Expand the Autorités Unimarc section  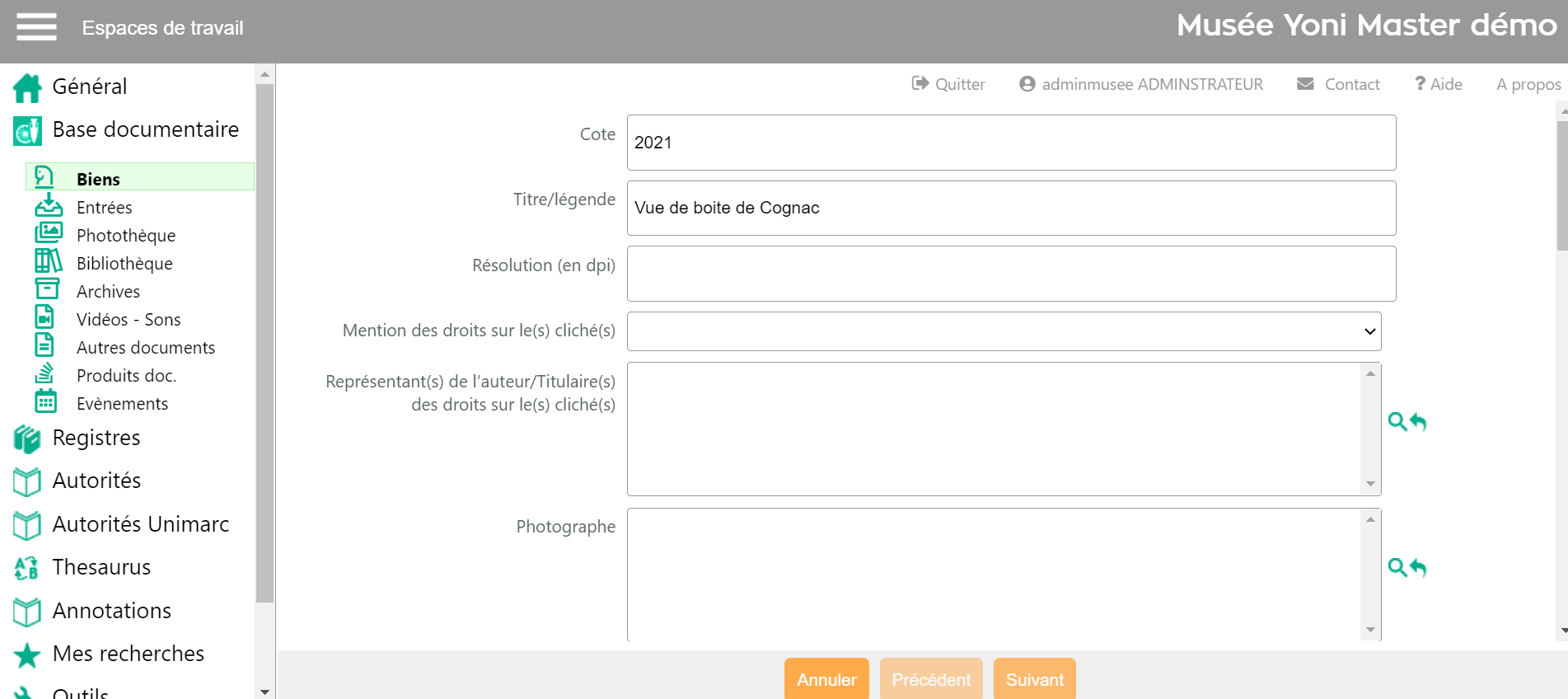(140, 524)
